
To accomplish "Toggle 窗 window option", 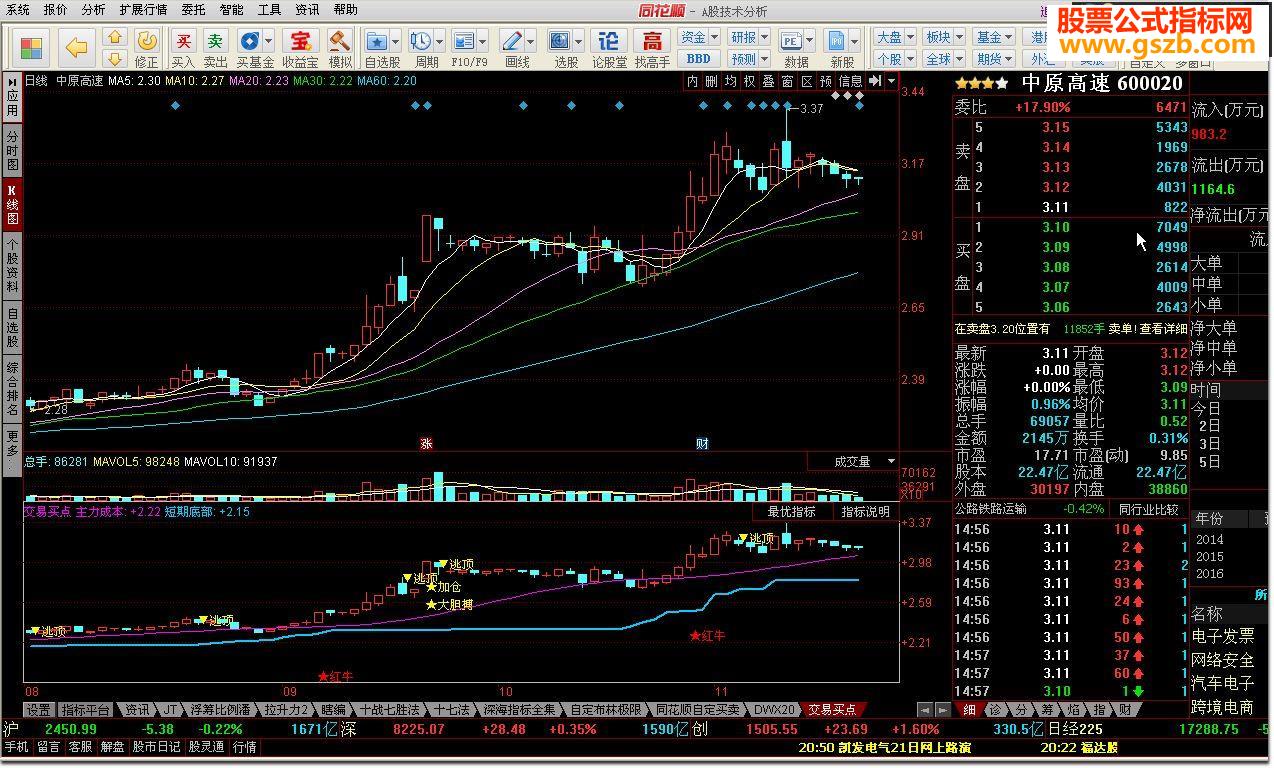I will [788, 81].
